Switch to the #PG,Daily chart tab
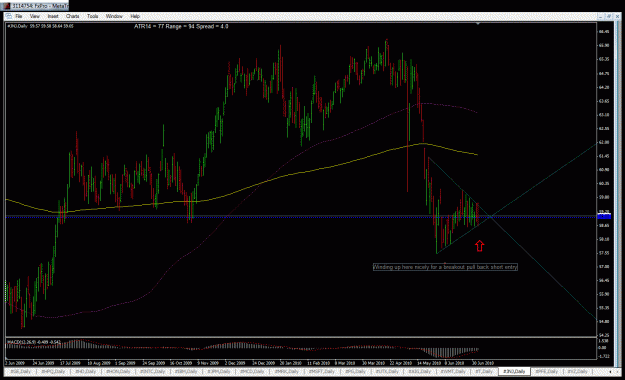Image resolution: width=625 pixels, height=380 pixels. (x=356, y=371)
